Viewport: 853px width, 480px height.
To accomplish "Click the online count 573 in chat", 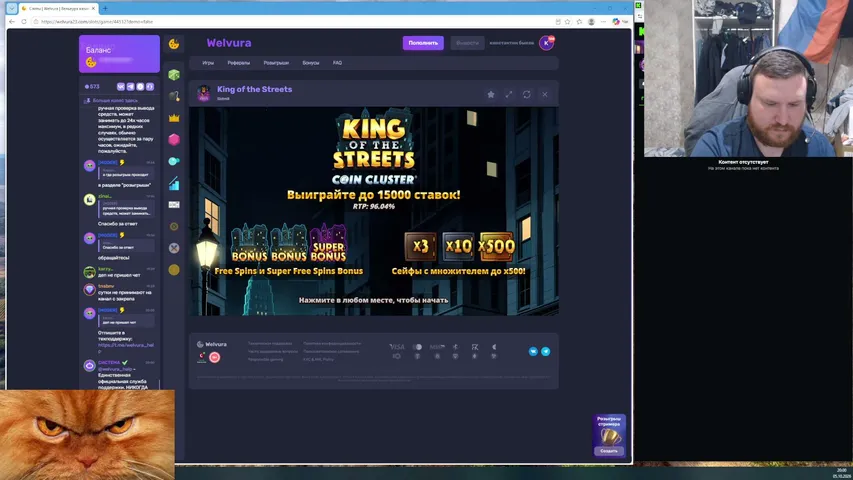I will (92, 87).
